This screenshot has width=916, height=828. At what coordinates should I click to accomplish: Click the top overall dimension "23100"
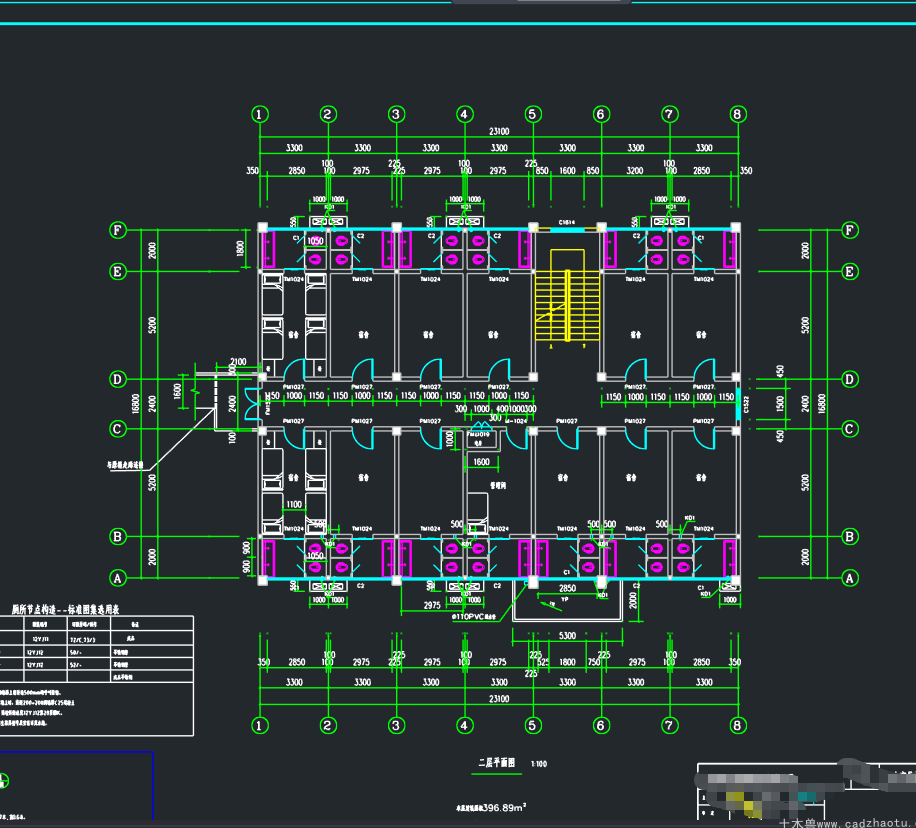tap(499, 131)
